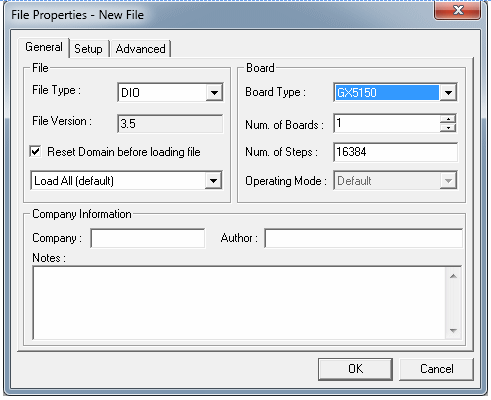491x400 pixels.
Task: Click the Notes scrollbar up arrow
Action: point(453,276)
